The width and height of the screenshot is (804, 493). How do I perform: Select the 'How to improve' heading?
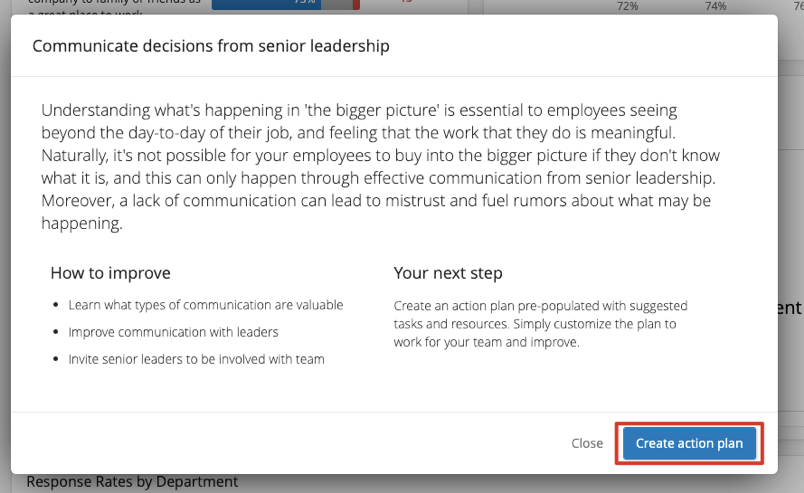click(x=110, y=273)
